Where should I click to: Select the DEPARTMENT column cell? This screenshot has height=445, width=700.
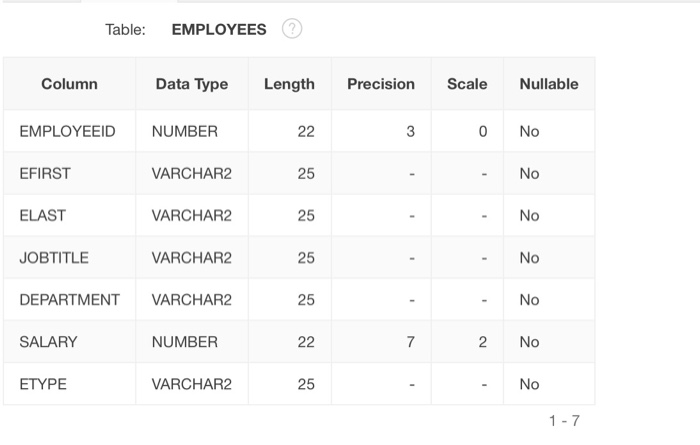coord(69,299)
